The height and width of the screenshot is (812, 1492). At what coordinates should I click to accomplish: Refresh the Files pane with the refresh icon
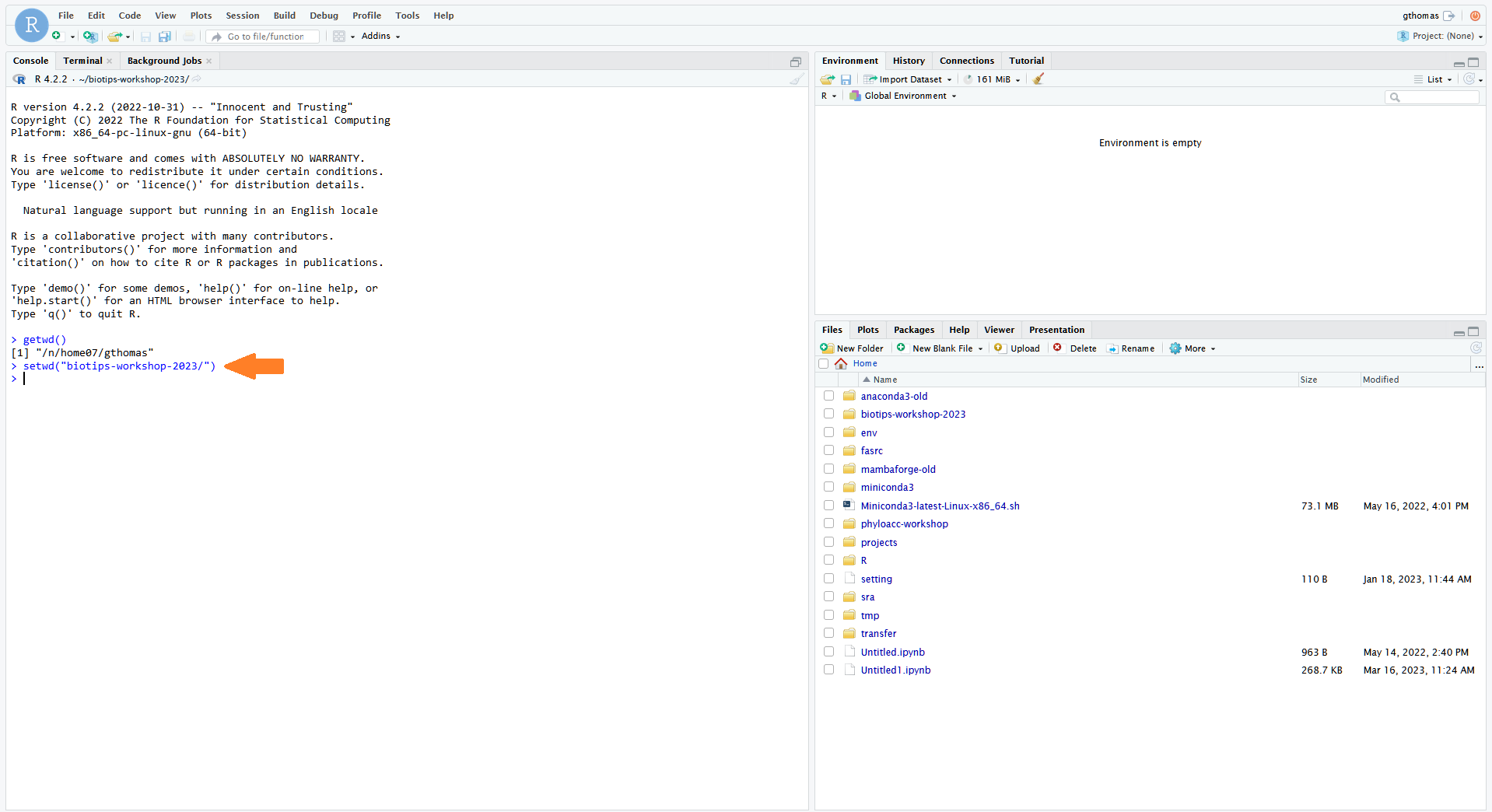[x=1476, y=348]
